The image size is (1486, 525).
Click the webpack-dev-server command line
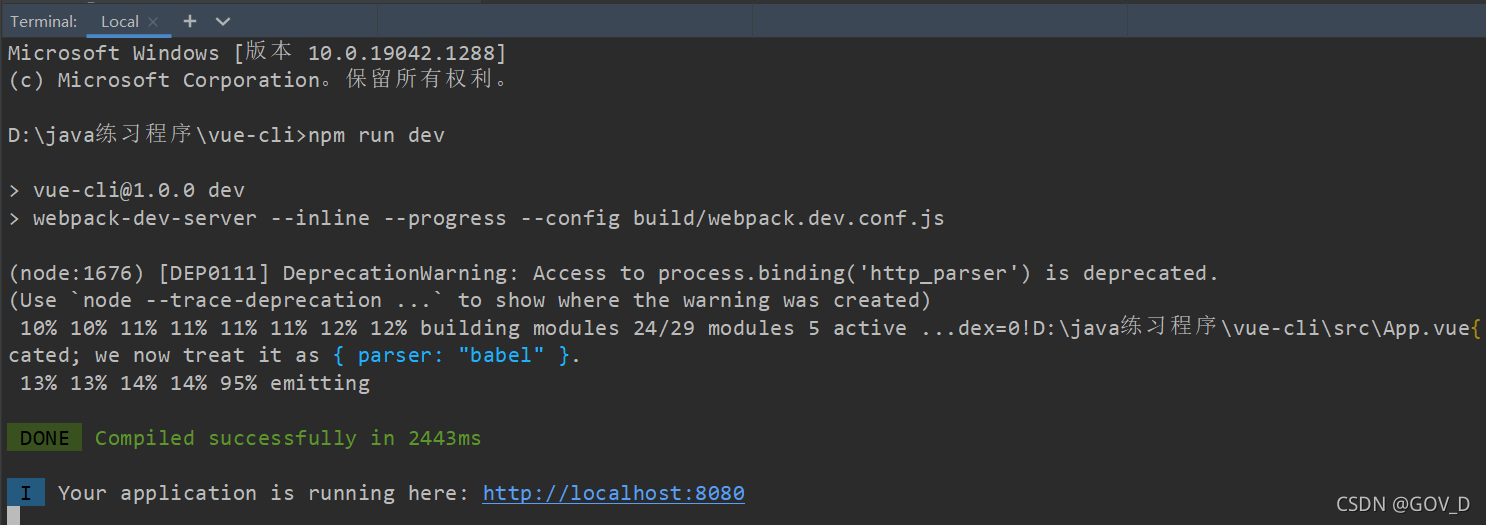tap(476, 218)
